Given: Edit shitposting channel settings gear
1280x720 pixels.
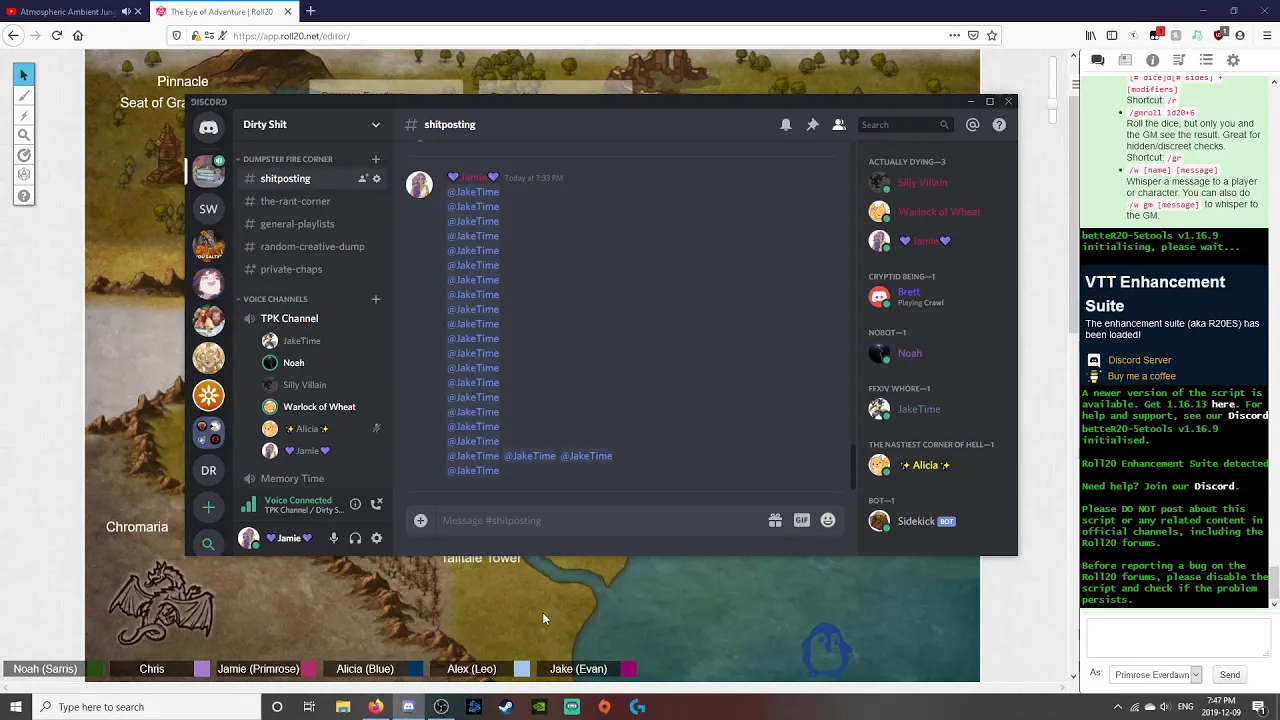Looking at the screenshot, I should [x=376, y=179].
